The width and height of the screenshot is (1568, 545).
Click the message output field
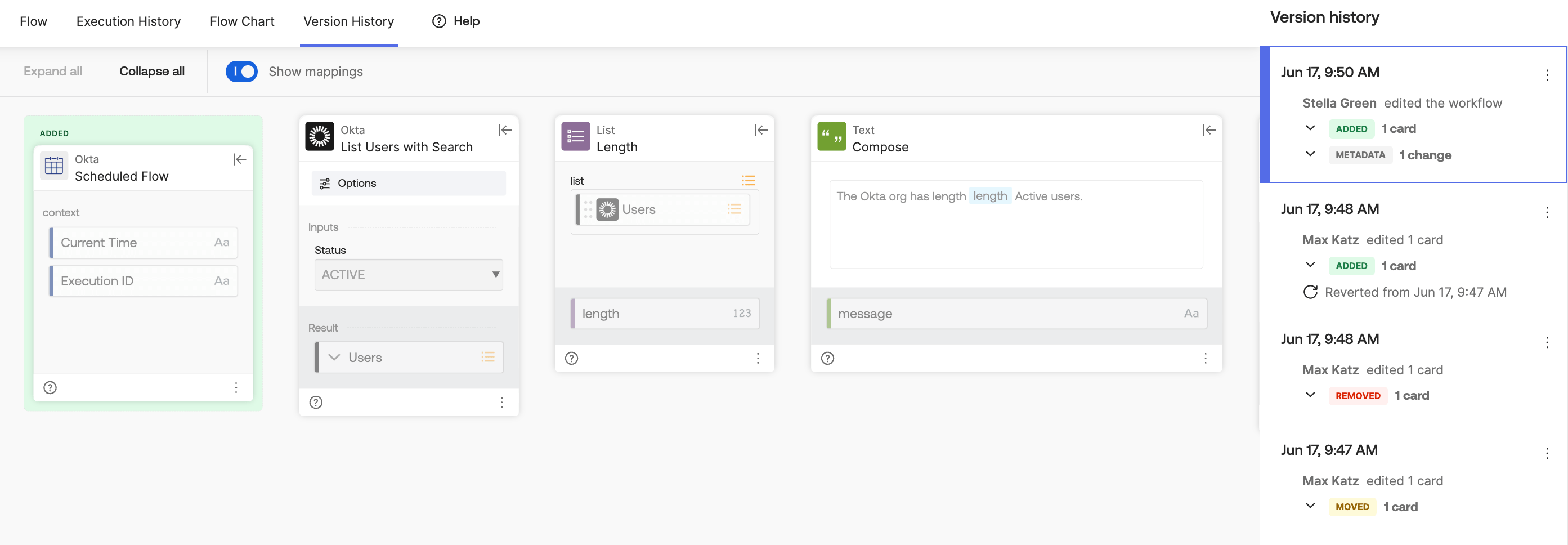click(x=1016, y=314)
